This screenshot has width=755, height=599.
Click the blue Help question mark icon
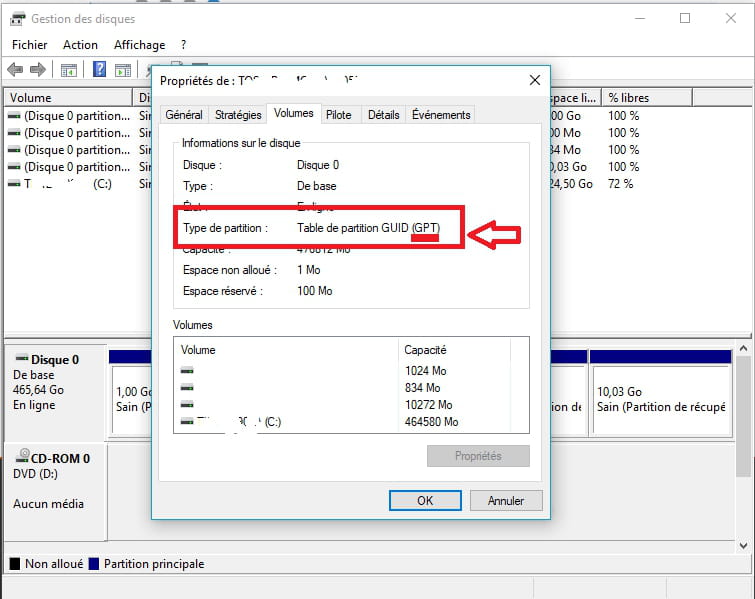tap(100, 70)
